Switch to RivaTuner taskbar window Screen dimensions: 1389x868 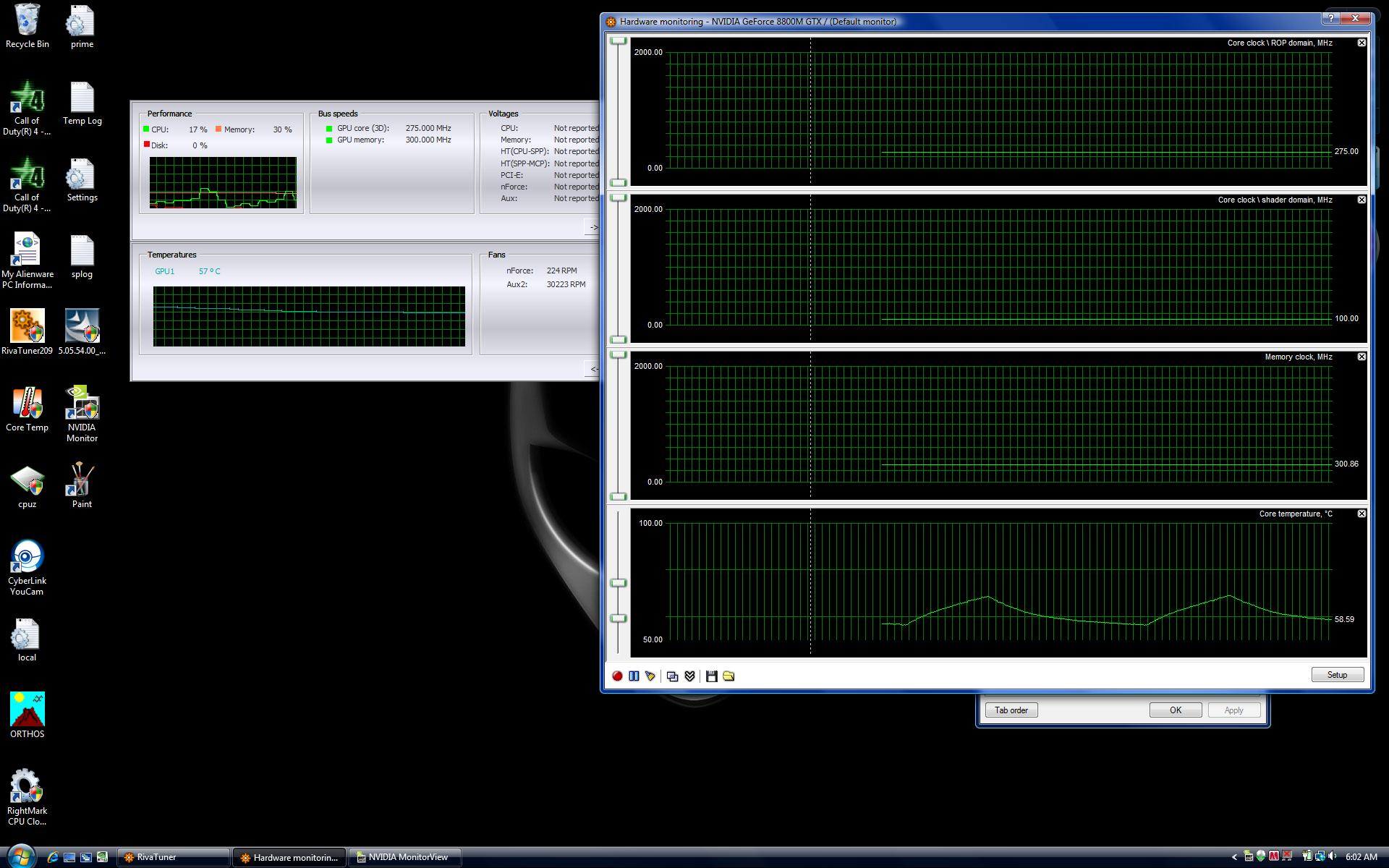pyautogui.click(x=174, y=857)
